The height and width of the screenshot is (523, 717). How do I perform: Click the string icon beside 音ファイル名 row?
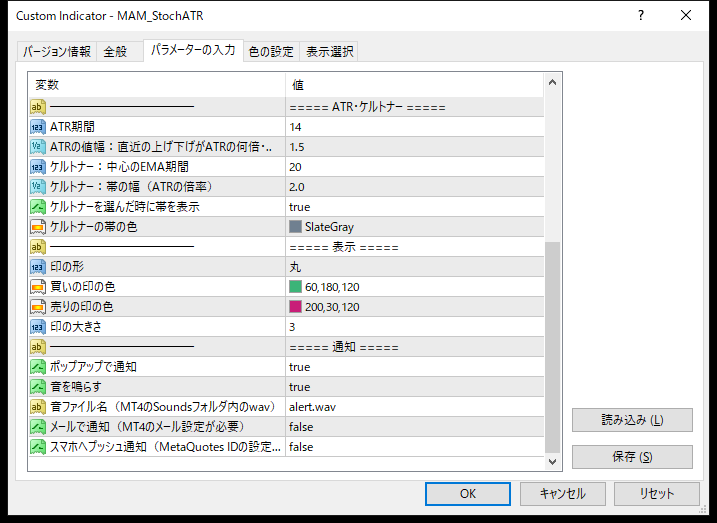(x=38, y=407)
